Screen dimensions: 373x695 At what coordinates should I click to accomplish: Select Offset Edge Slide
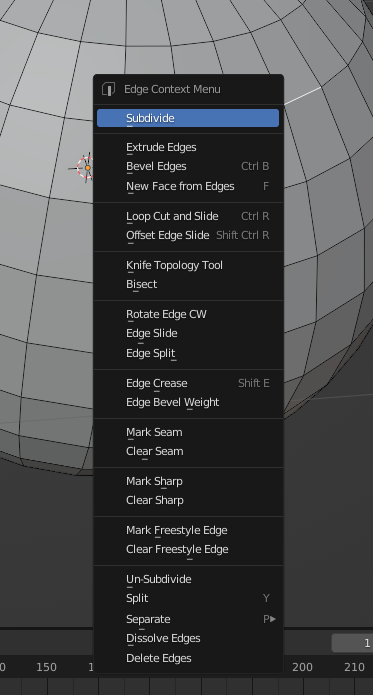click(x=188, y=235)
